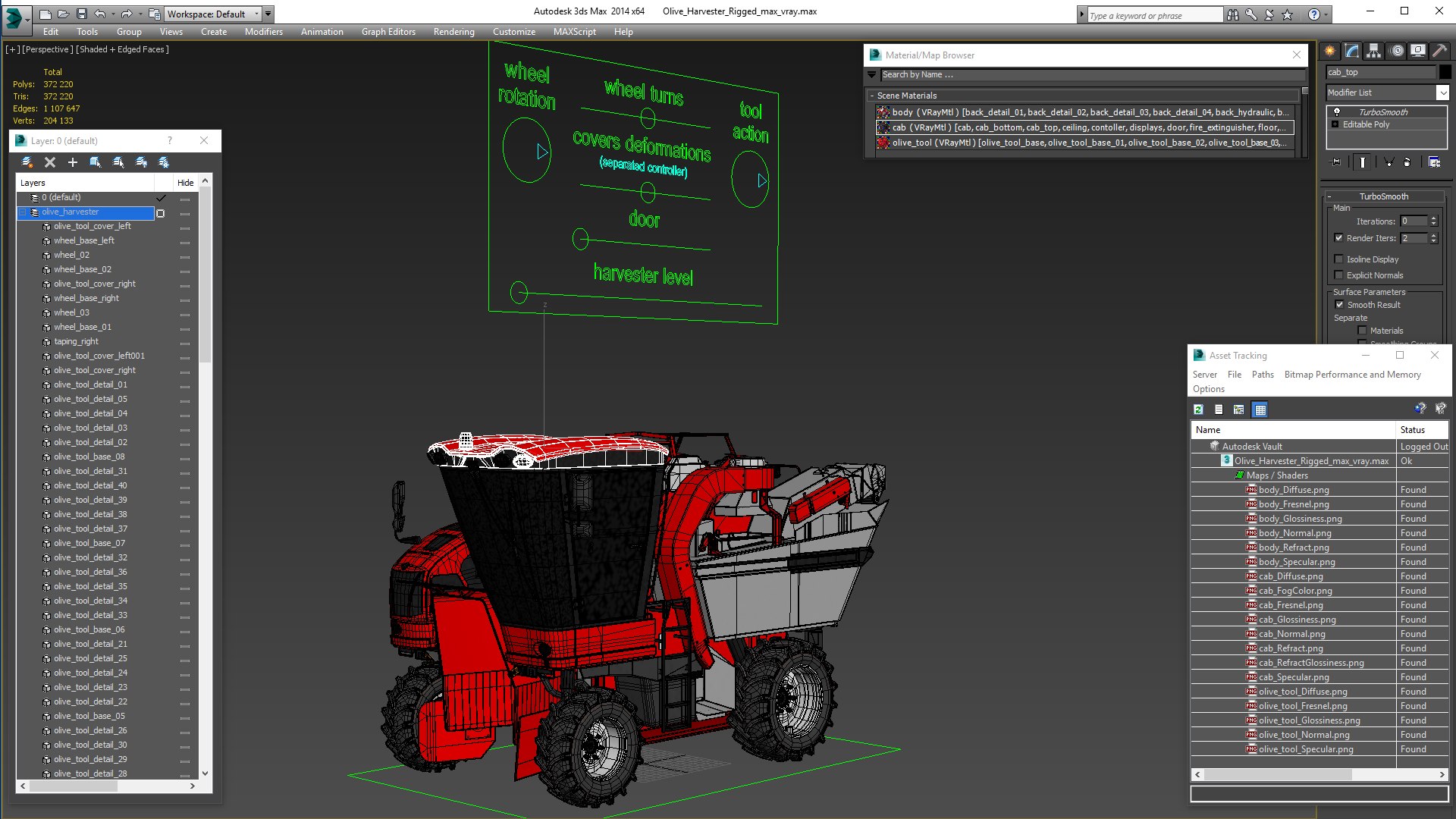
Task: Open quick access toolbar customize dropdown arrow
Action: coord(268,14)
